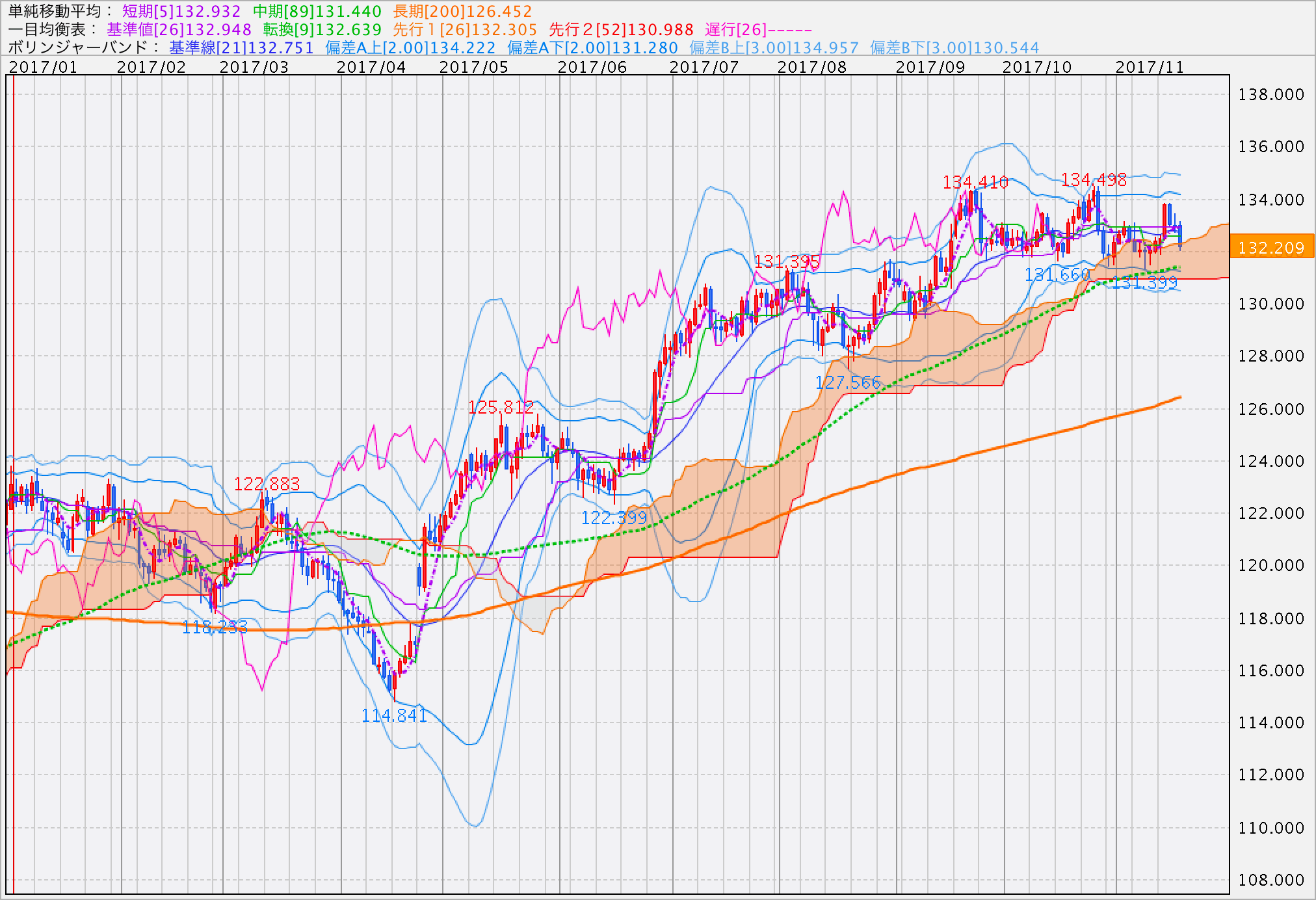Click the low annotation 118.233

click(215, 627)
